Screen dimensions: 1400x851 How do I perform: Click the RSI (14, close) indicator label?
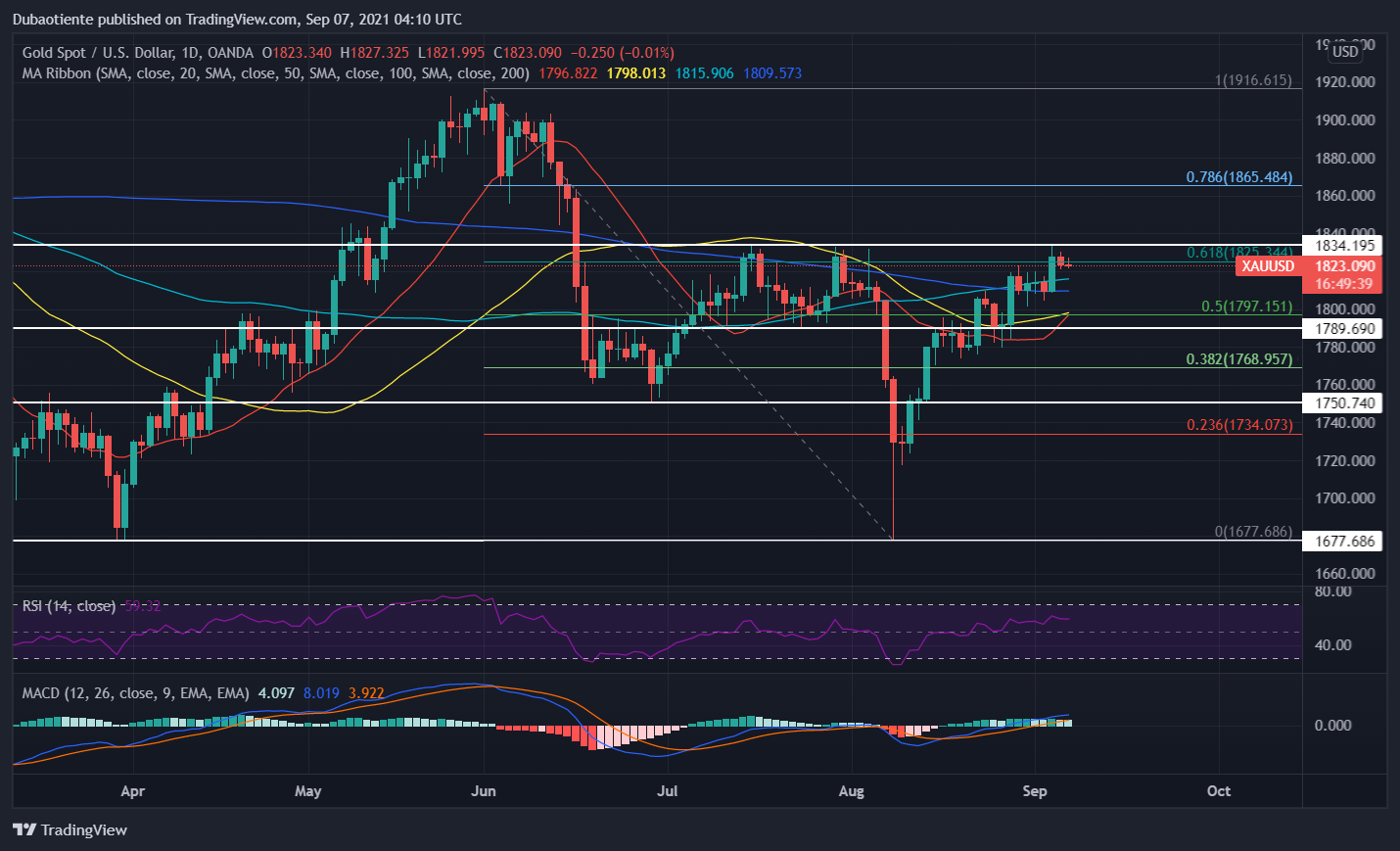69,606
